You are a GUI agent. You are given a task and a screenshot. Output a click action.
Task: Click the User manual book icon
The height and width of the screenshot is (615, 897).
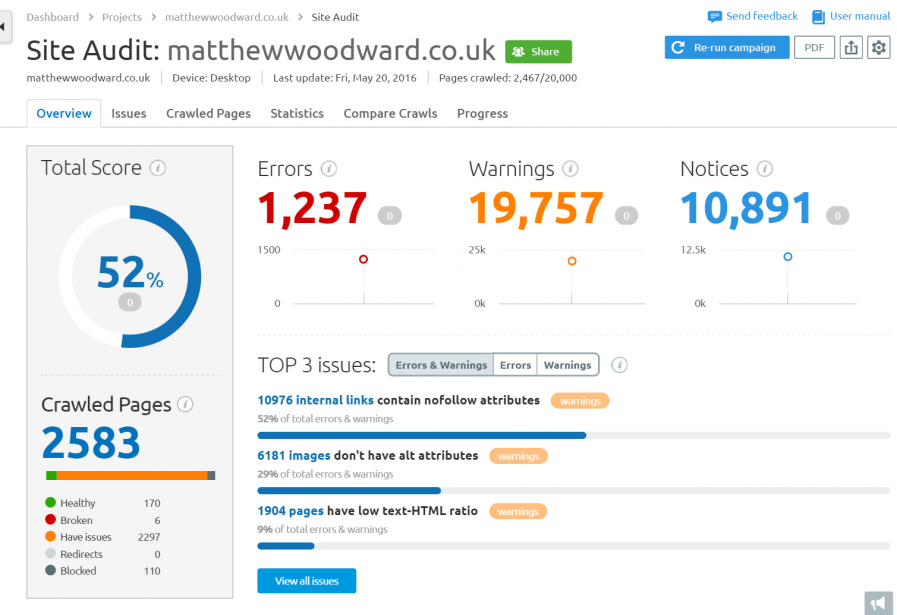tap(818, 17)
